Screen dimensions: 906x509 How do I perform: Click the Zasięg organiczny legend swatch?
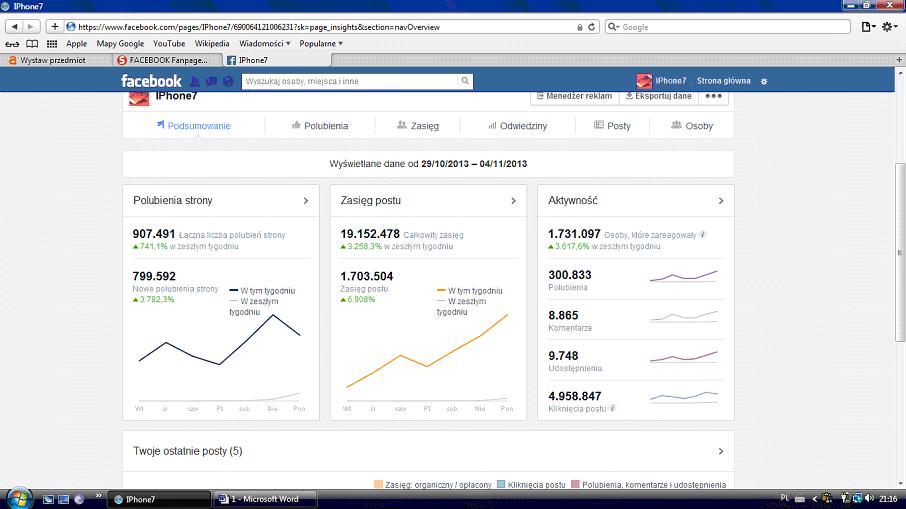378,484
